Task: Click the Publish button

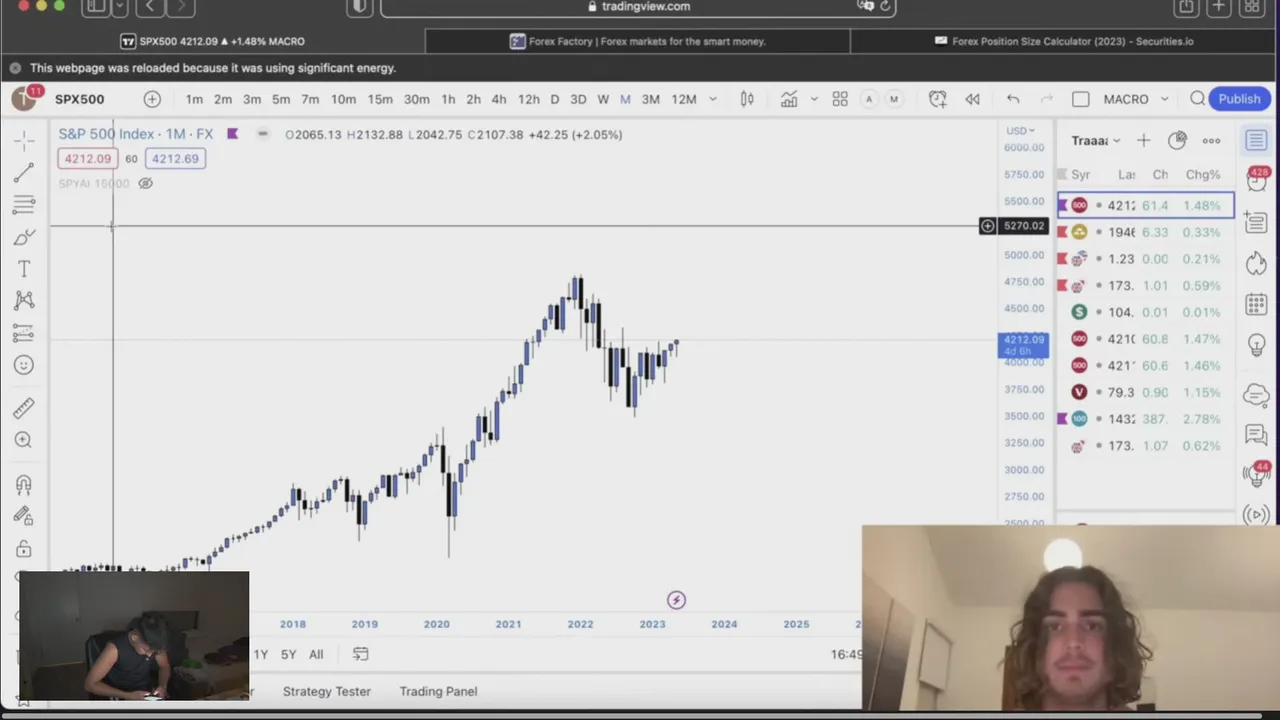Action: [x=1240, y=99]
